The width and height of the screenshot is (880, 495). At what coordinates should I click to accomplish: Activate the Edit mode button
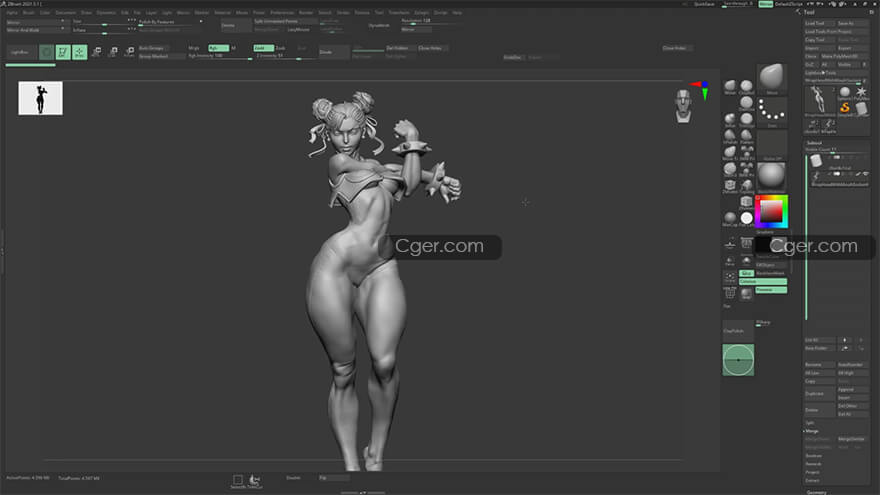point(63,52)
